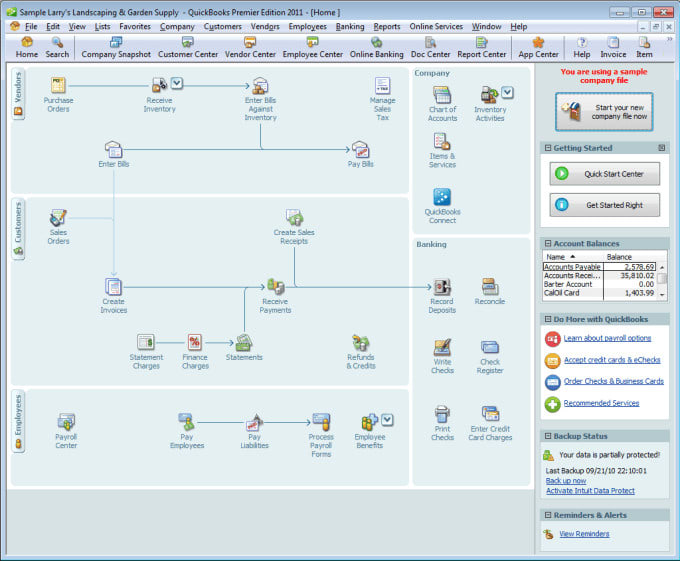Sort Account Balances by Name column
680x561 pixels.
(572, 257)
